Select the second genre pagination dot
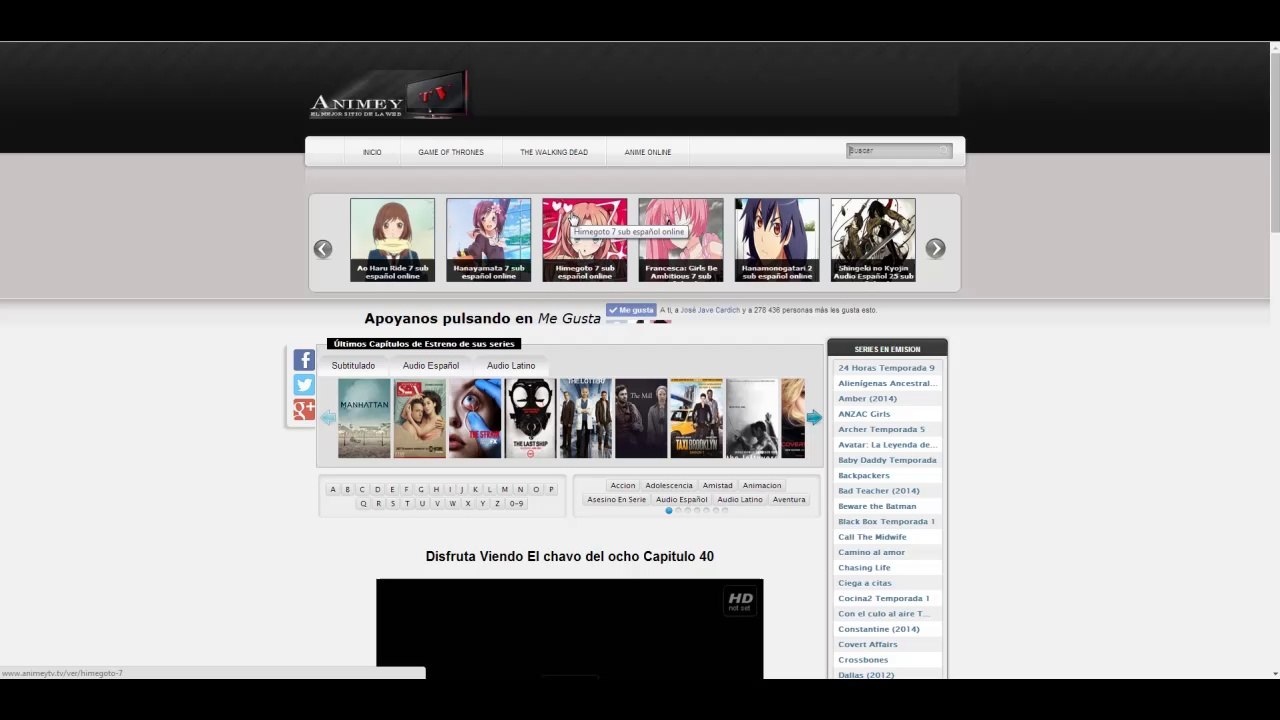1280x720 pixels. tap(678, 511)
